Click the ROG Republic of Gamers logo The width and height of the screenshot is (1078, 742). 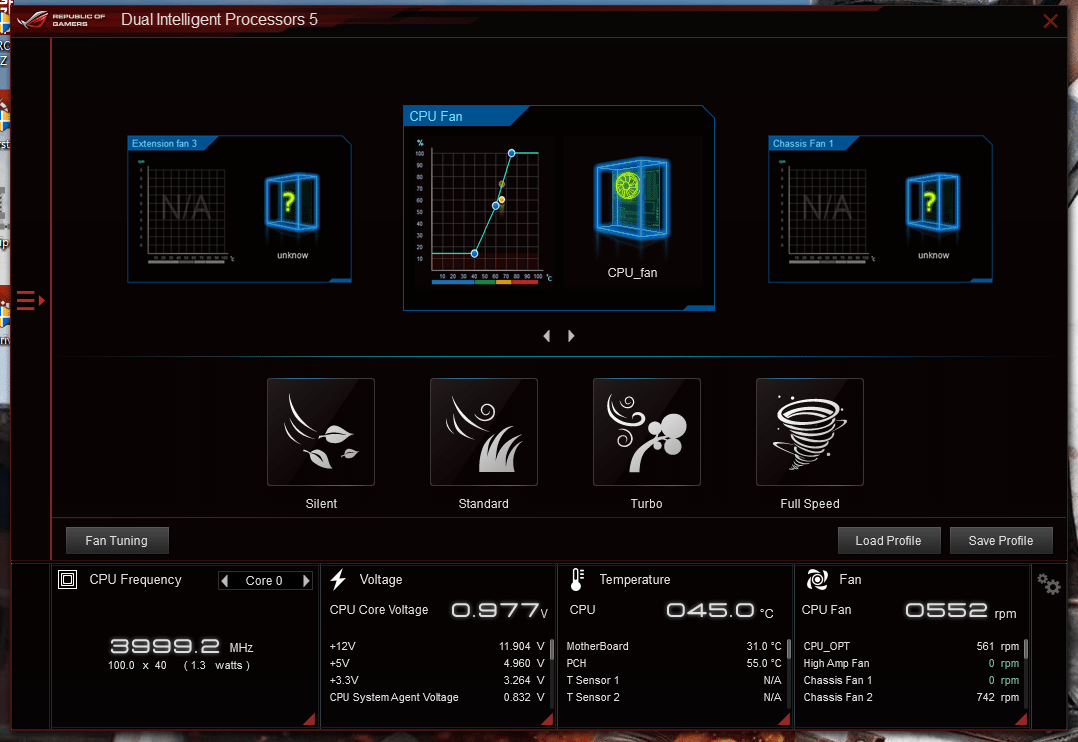(61, 19)
